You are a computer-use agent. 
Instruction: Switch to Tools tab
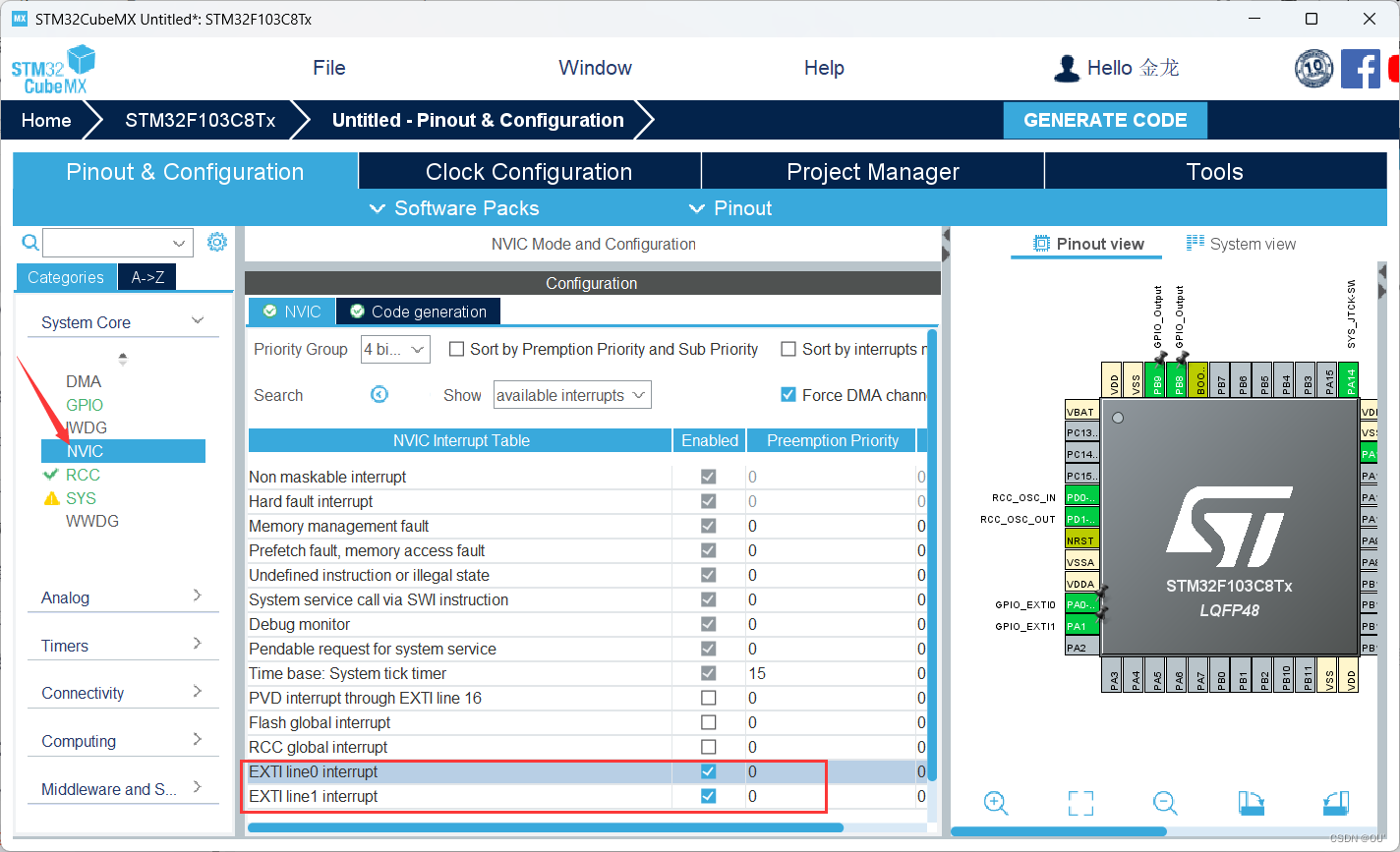click(x=1215, y=172)
